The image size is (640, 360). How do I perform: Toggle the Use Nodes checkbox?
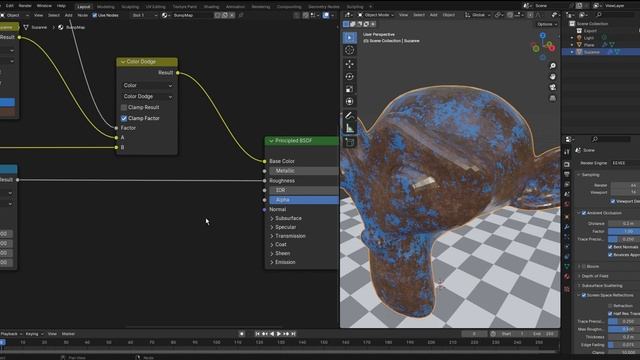tap(95, 15)
